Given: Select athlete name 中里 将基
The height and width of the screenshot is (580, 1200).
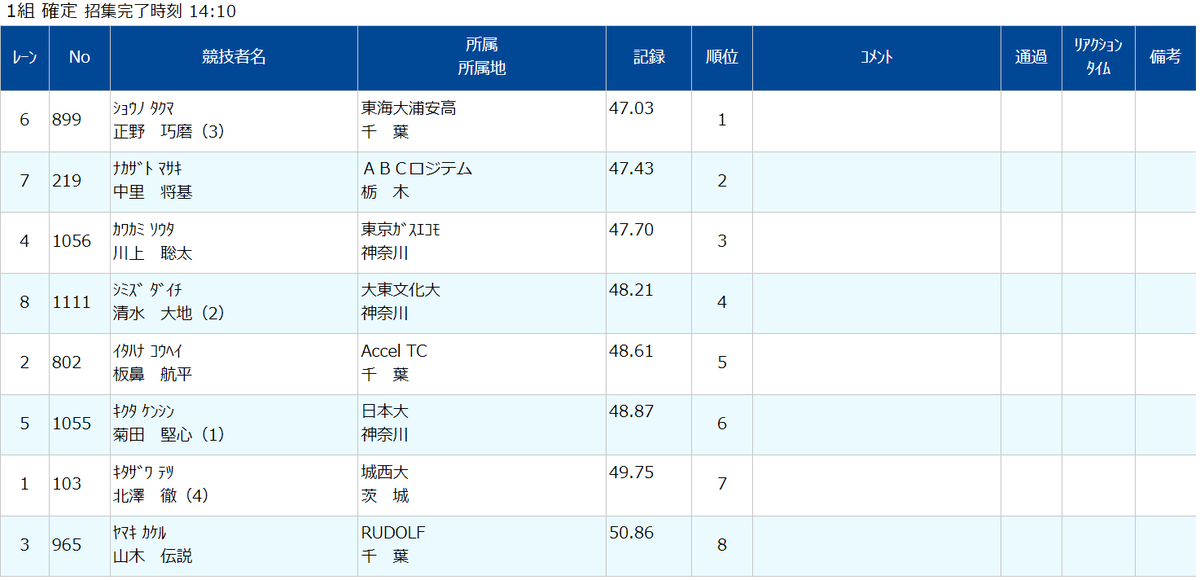Looking at the screenshot, I should click(x=153, y=193).
